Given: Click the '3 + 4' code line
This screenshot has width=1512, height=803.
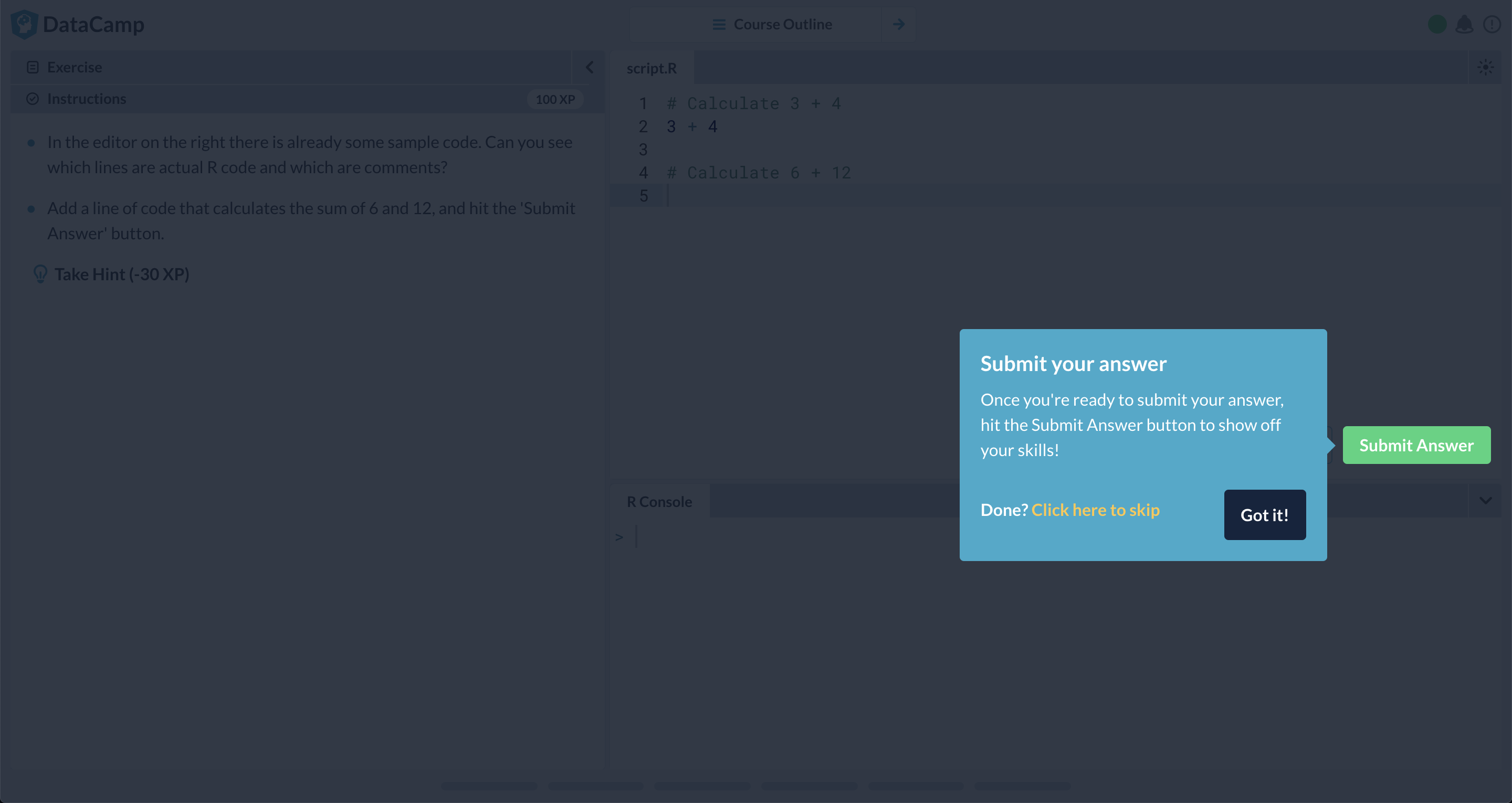Looking at the screenshot, I should [692, 126].
